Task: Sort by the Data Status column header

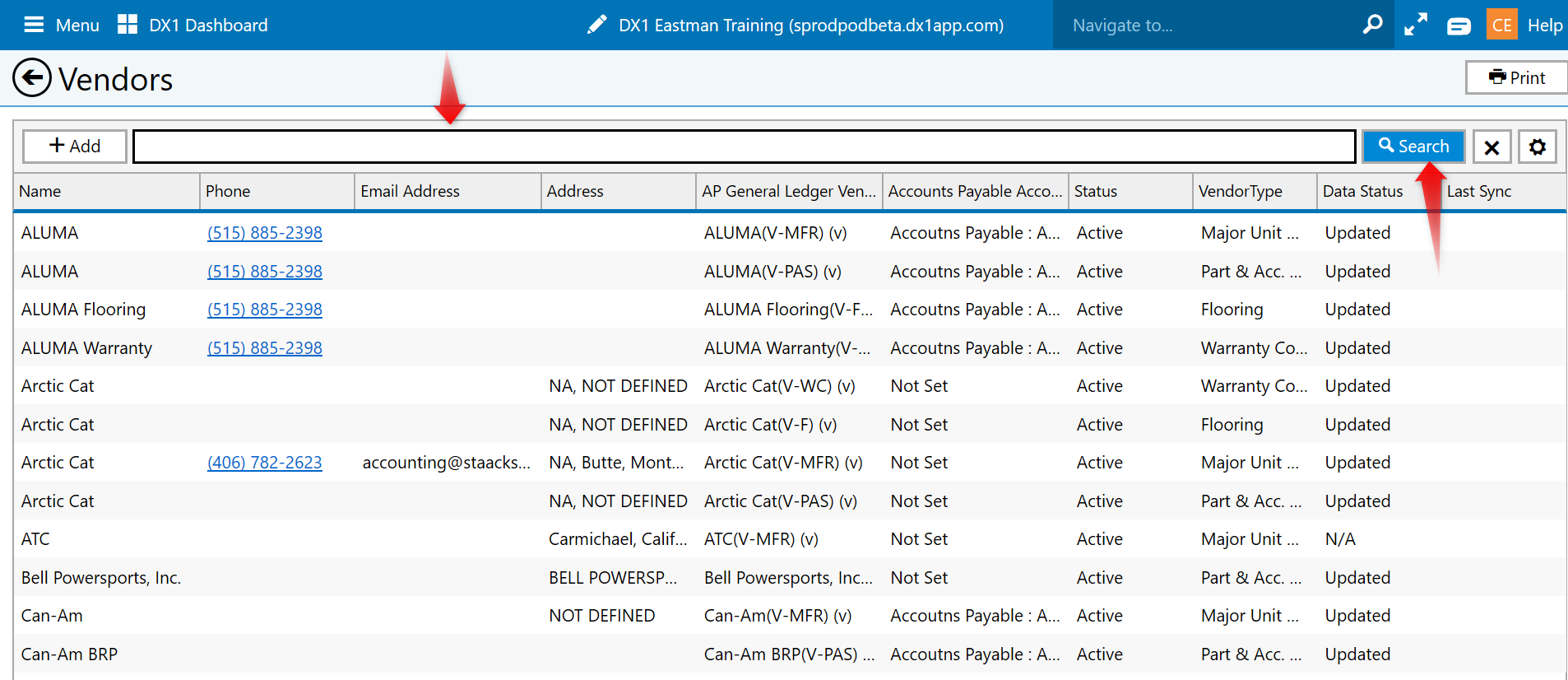Action: [1379, 191]
